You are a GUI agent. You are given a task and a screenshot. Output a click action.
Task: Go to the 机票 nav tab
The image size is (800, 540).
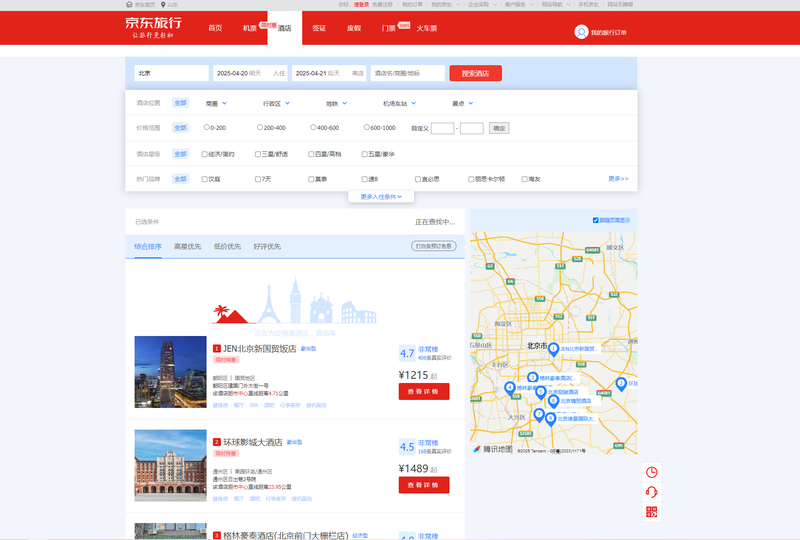click(x=250, y=28)
